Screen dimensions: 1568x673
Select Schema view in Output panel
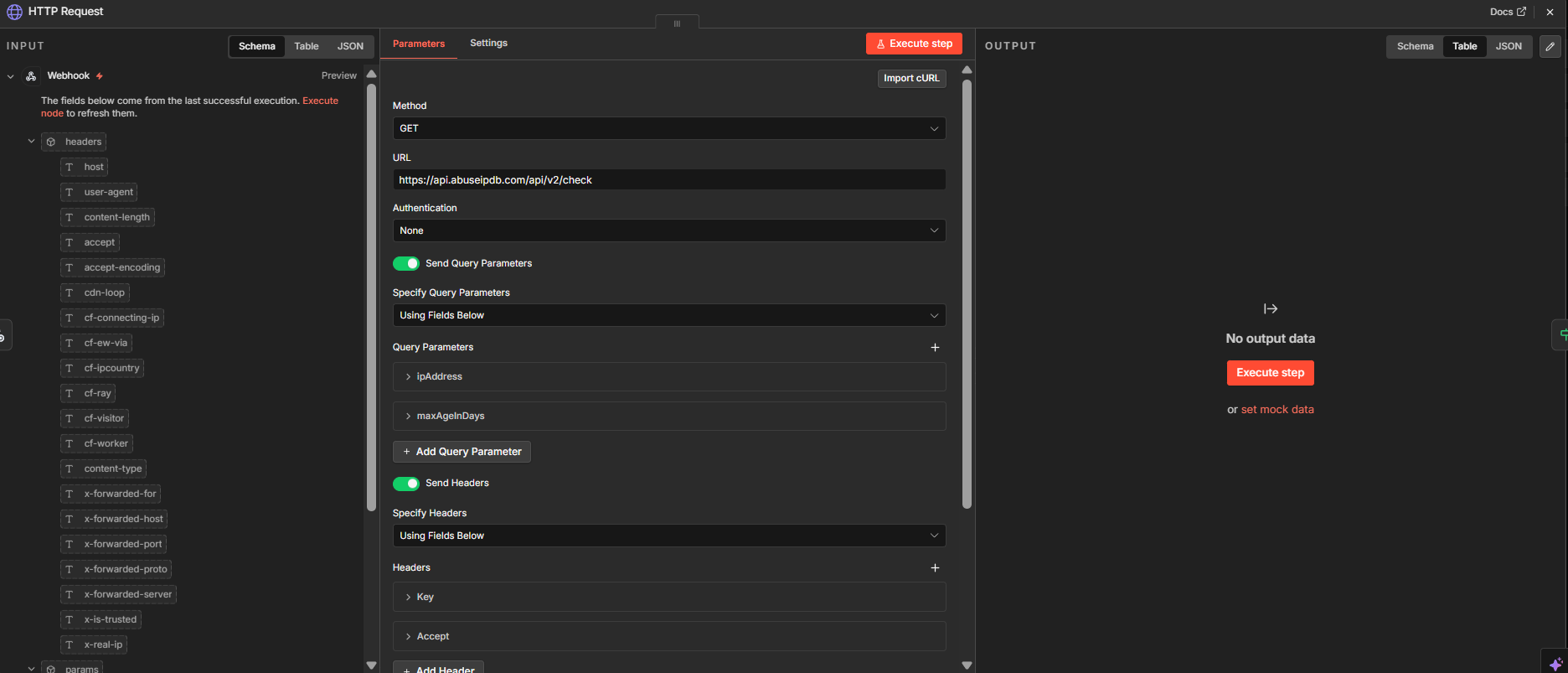(x=1415, y=47)
